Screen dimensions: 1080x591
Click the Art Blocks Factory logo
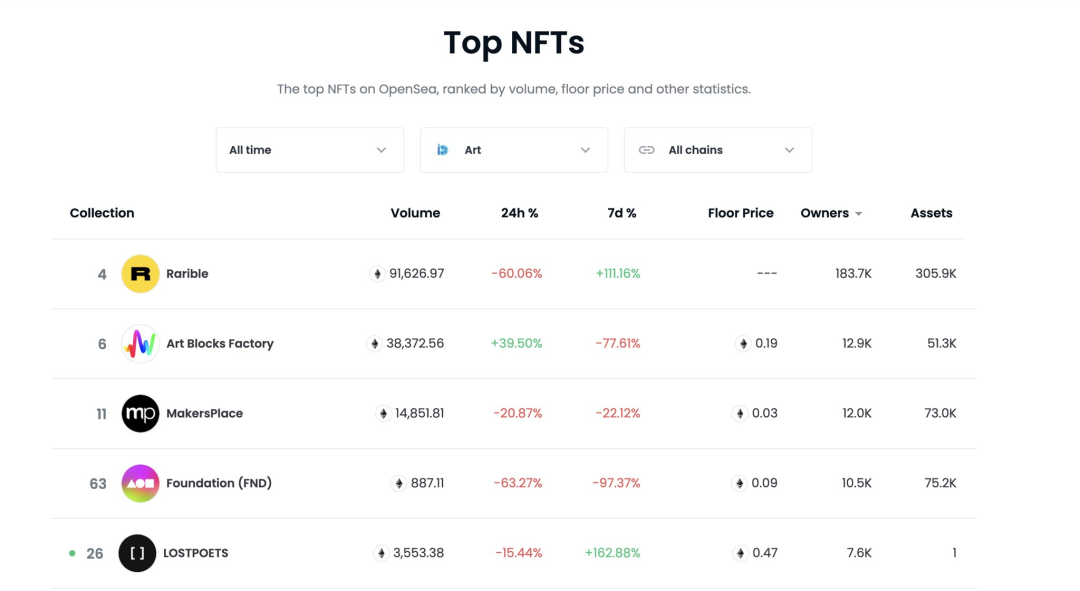point(140,344)
